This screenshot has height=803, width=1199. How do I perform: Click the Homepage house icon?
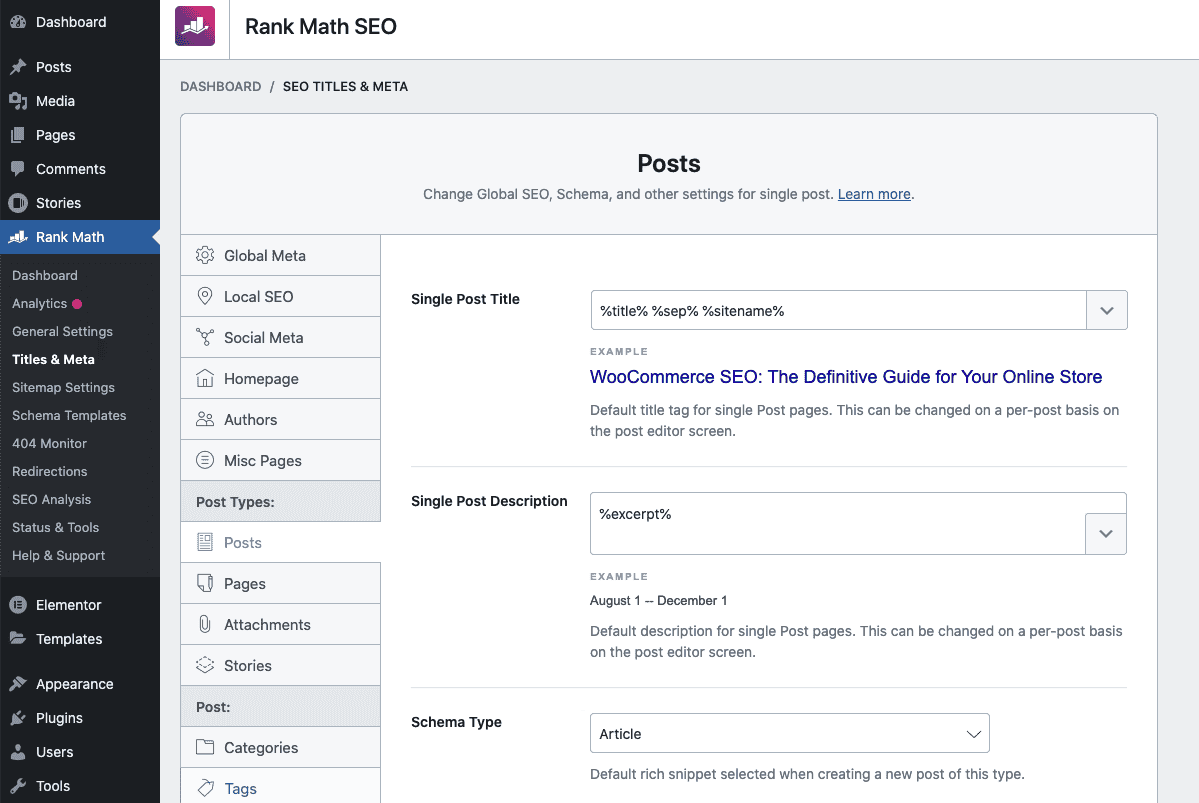(x=205, y=378)
